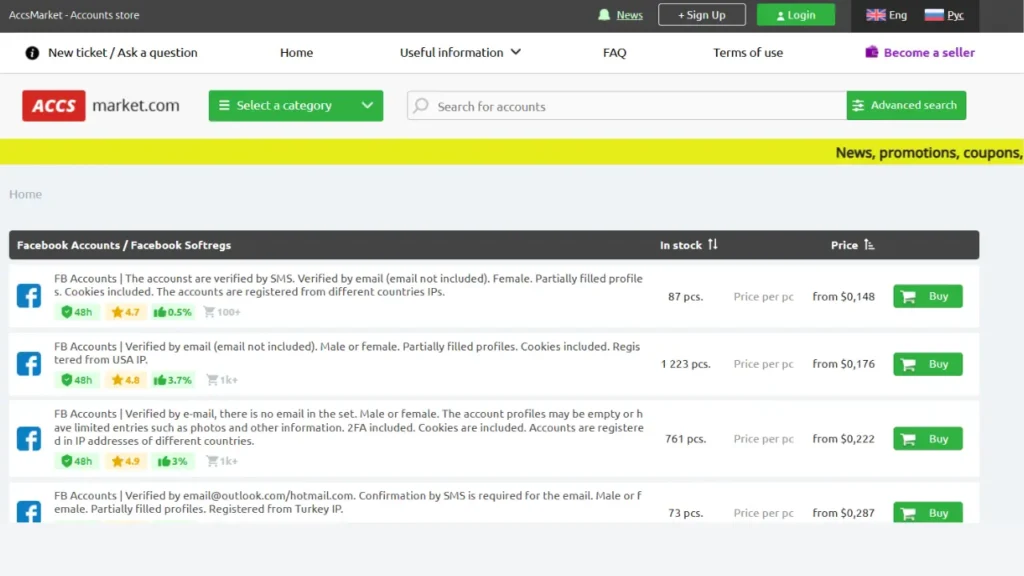Click the ACCS market.com logo
This screenshot has height=576, width=1024.
[x=101, y=106]
